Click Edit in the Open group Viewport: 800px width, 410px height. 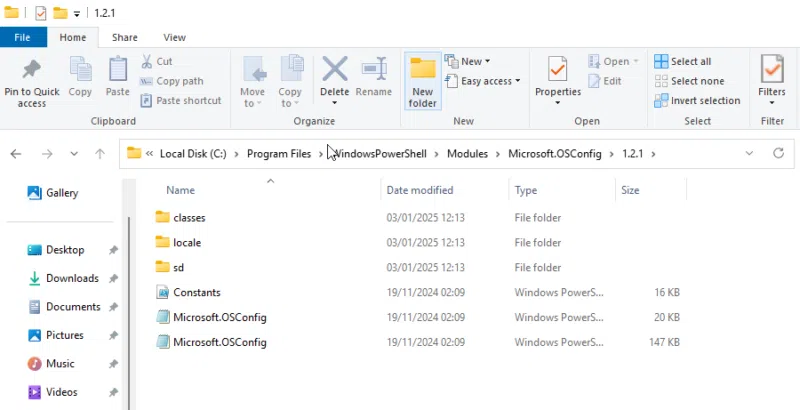(605, 81)
